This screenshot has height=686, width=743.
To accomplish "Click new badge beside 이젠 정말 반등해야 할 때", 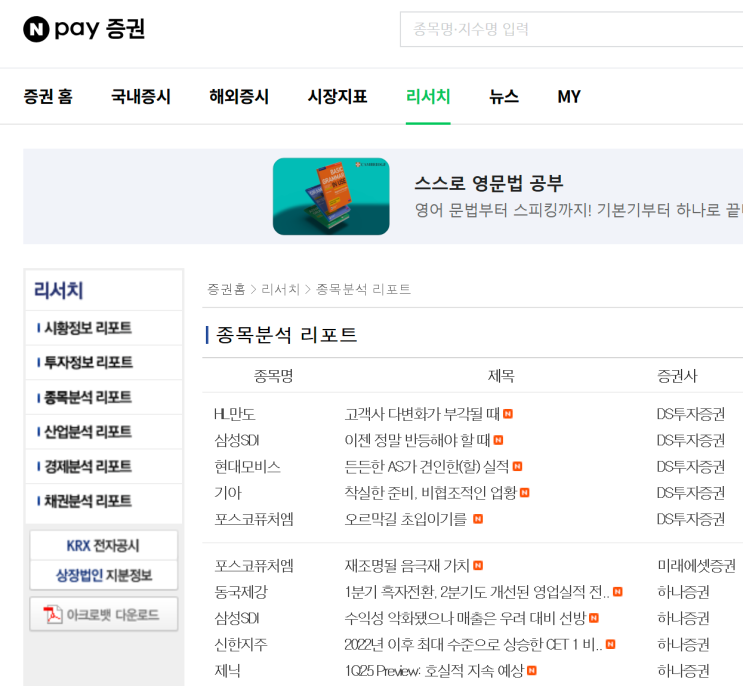I will pyautogui.click(x=498, y=440).
